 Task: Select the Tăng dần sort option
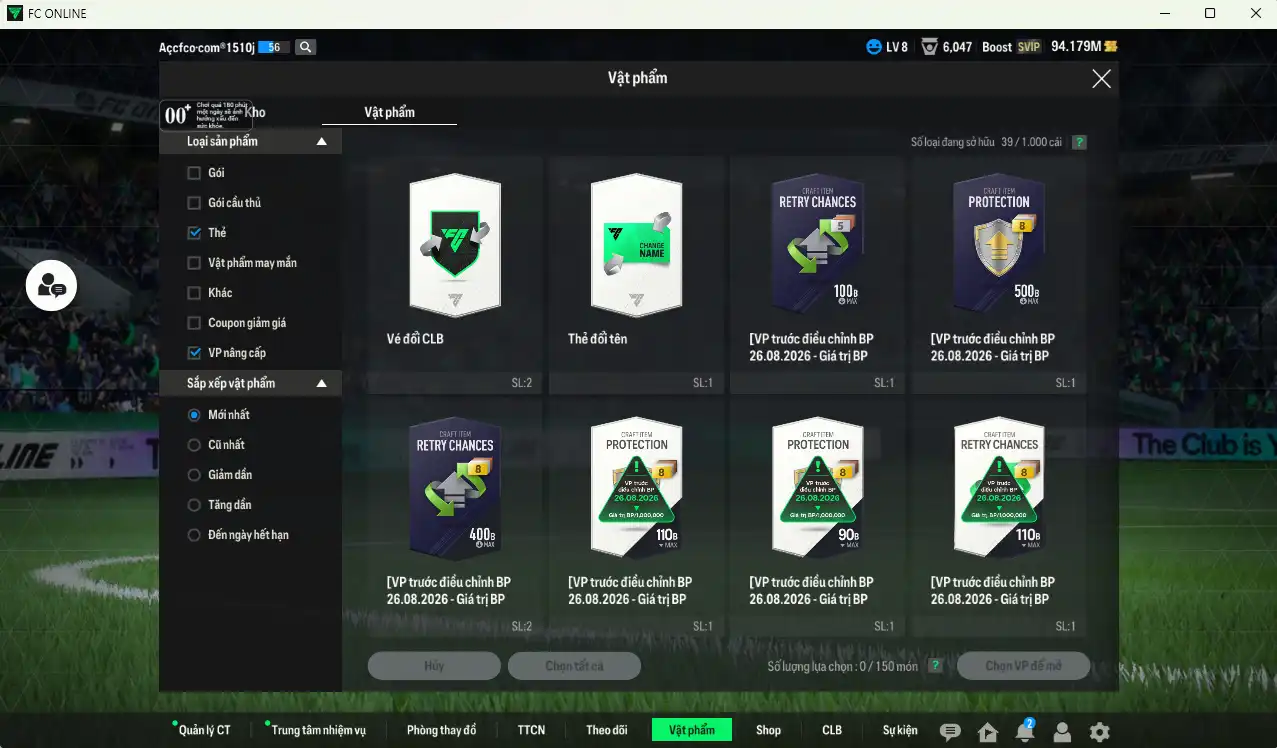tap(194, 505)
